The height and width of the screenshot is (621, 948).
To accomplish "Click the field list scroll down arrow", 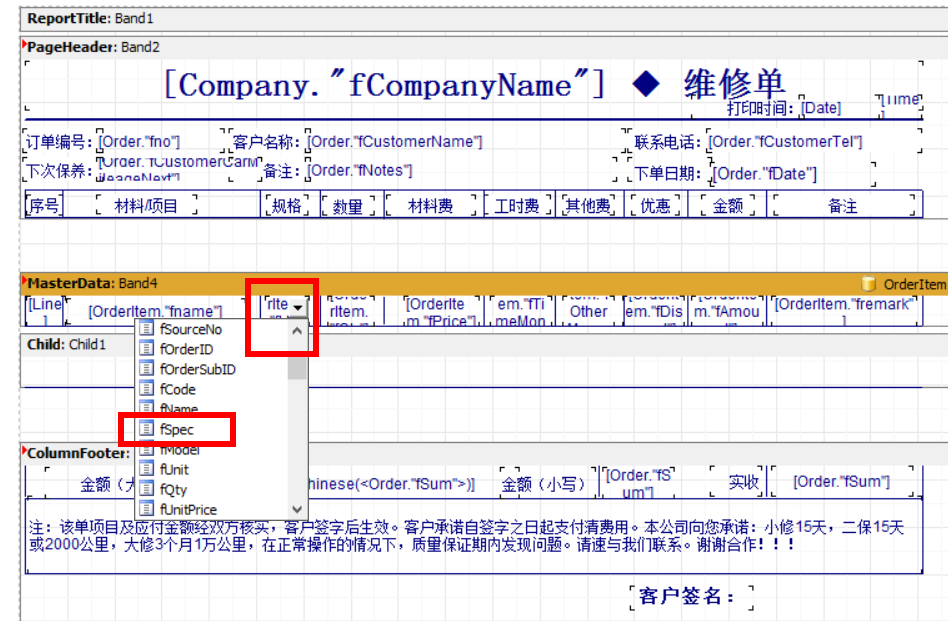I will [297, 509].
